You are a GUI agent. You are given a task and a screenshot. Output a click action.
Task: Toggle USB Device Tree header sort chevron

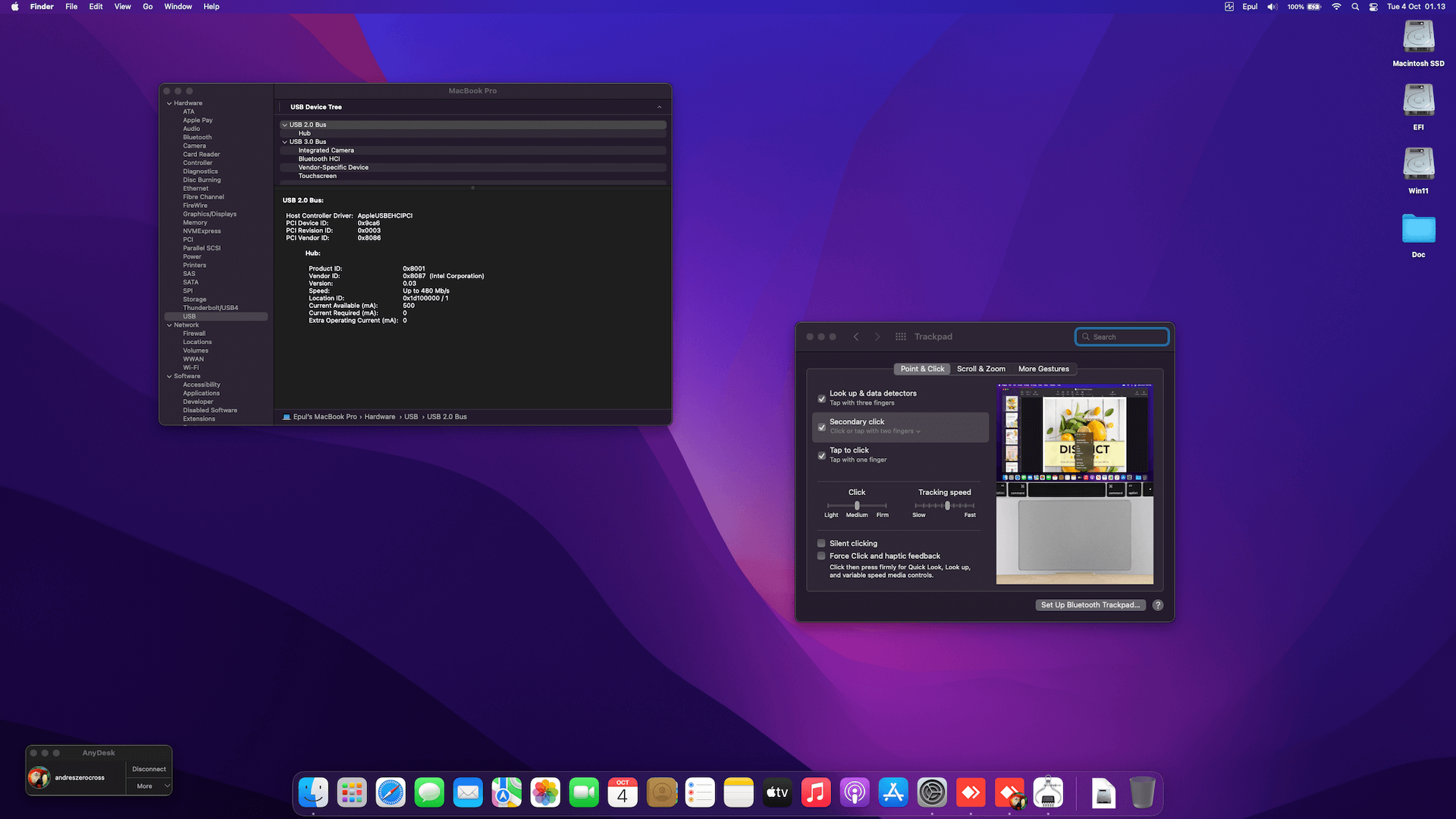659,107
